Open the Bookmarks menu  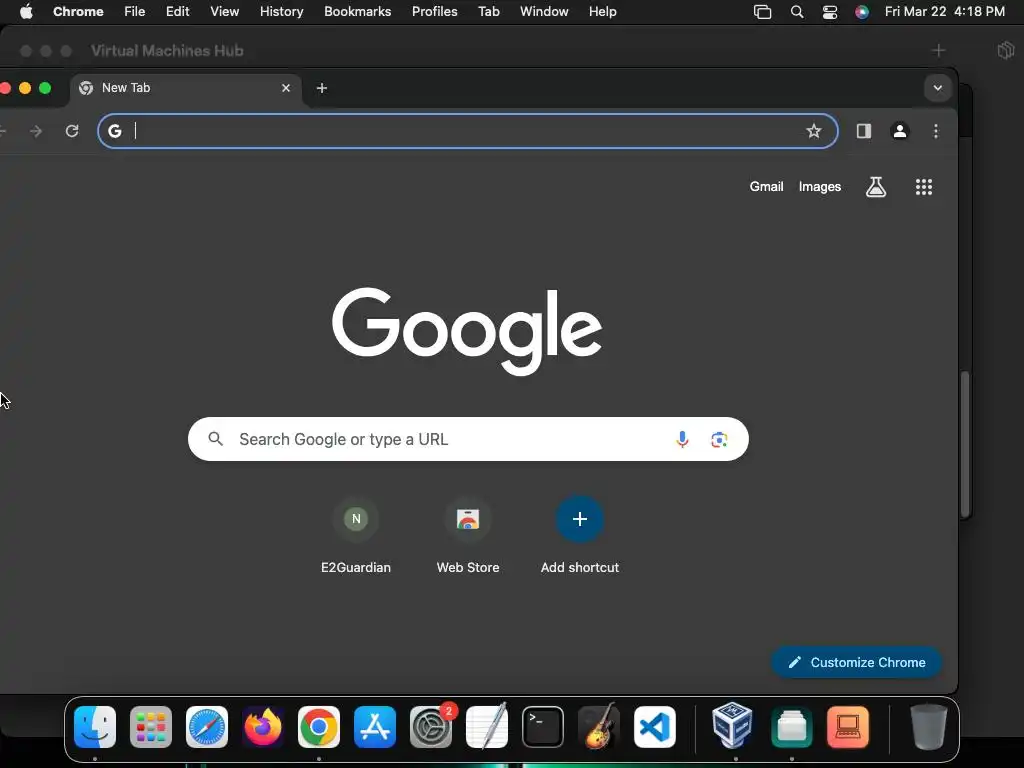[x=357, y=12]
